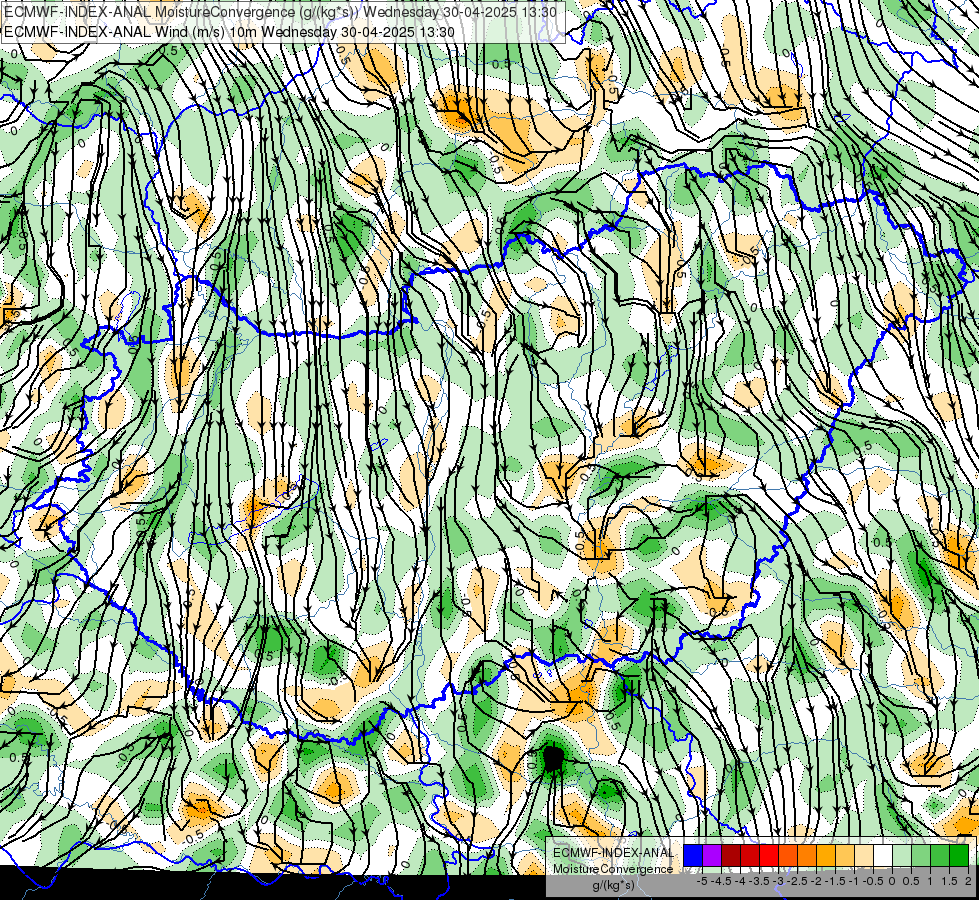The width and height of the screenshot is (979, 900).
Task: Click the blue legend swatch below -5
Action: point(693,856)
